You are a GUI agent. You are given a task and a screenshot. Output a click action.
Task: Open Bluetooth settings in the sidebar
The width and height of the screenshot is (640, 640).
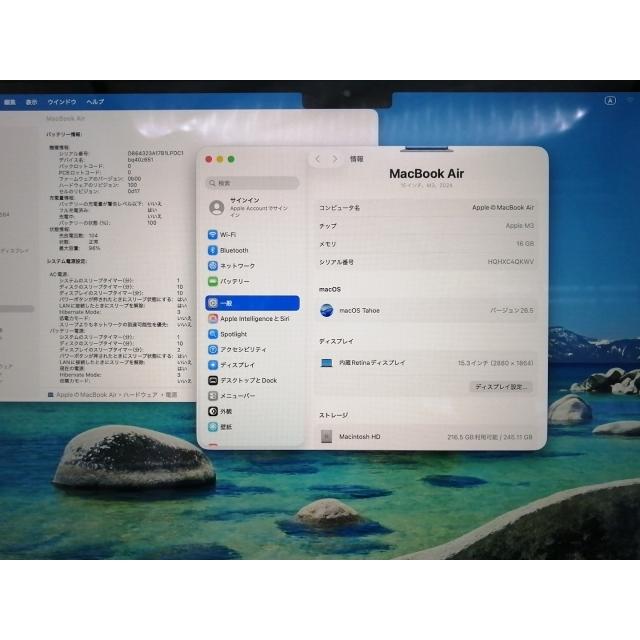pos(228,250)
